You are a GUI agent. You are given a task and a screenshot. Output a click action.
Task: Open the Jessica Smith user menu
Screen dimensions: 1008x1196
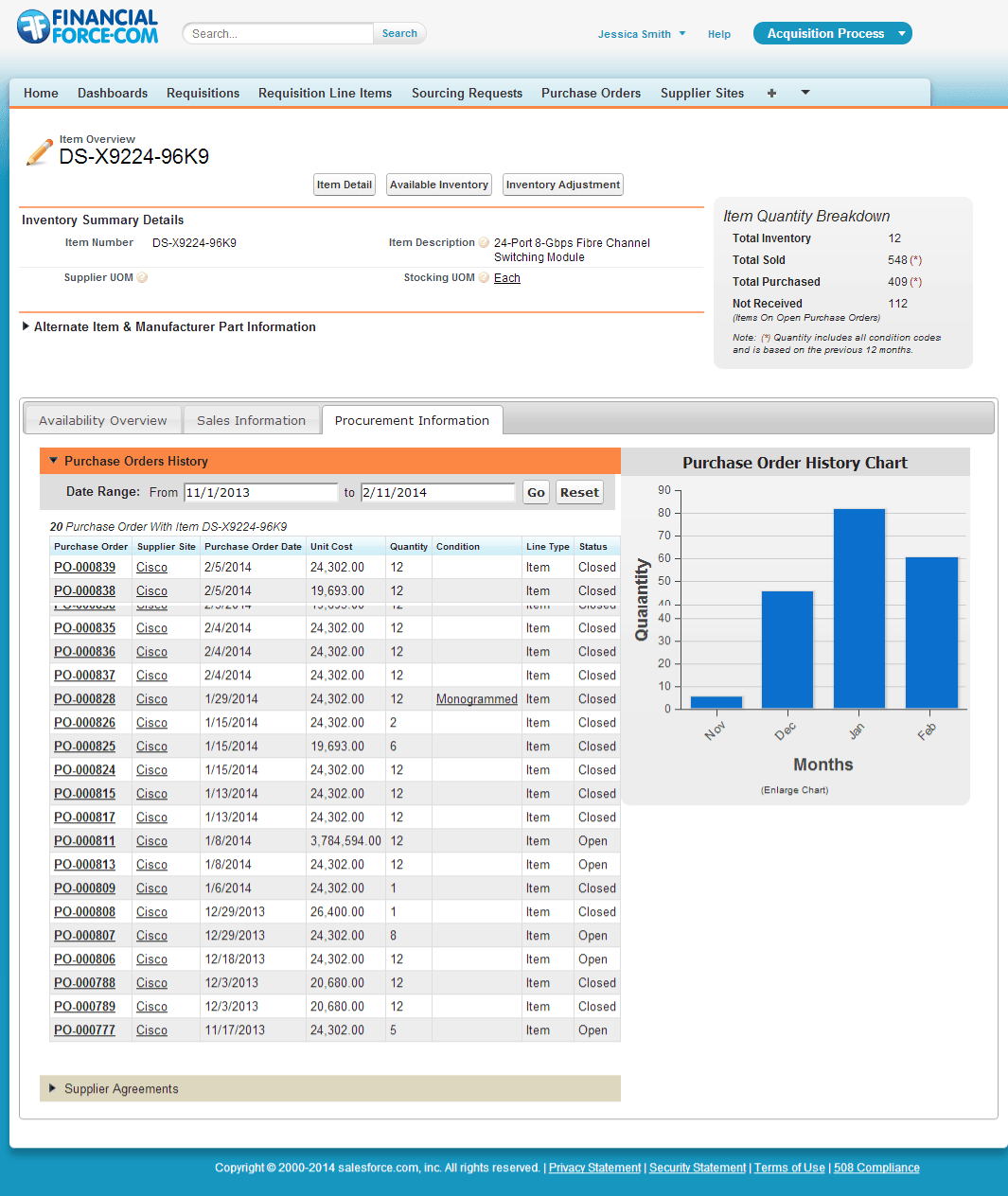[x=642, y=34]
